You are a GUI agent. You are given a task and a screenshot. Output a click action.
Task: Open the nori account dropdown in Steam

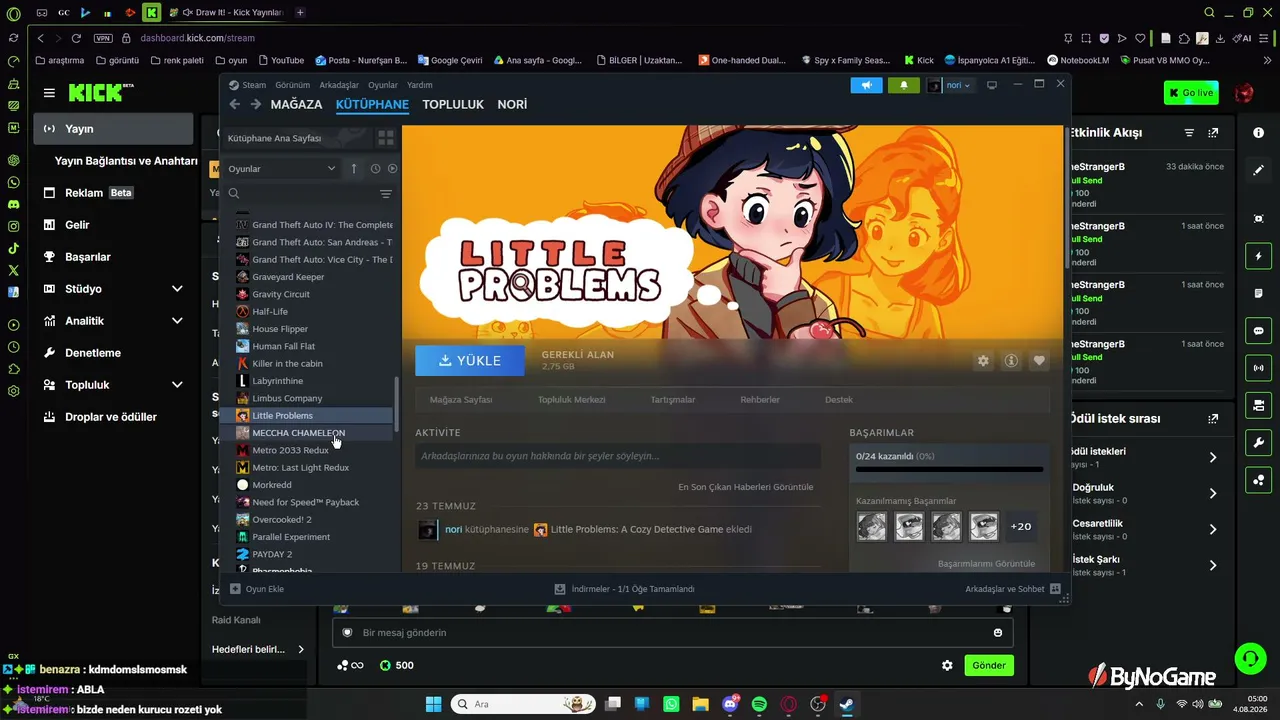949,85
